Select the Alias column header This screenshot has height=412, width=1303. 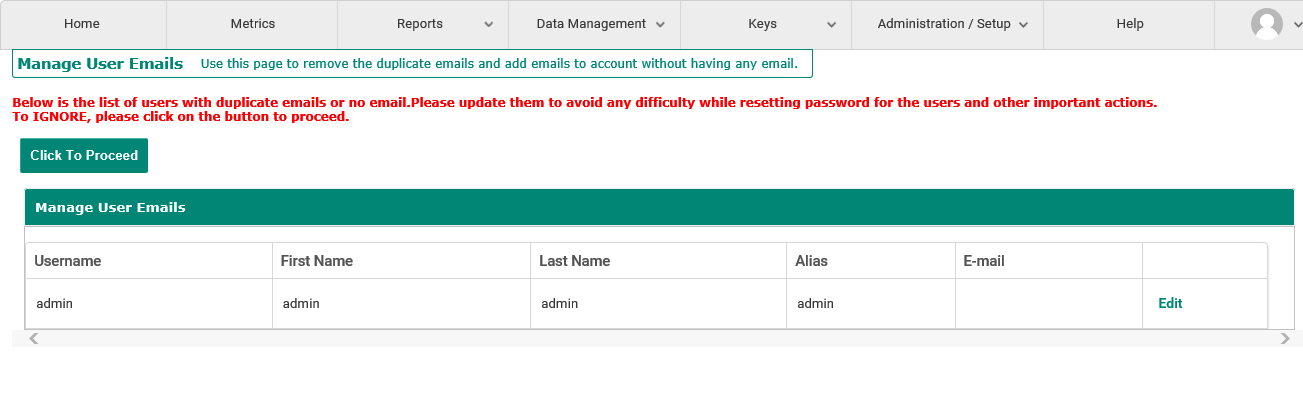coord(811,261)
